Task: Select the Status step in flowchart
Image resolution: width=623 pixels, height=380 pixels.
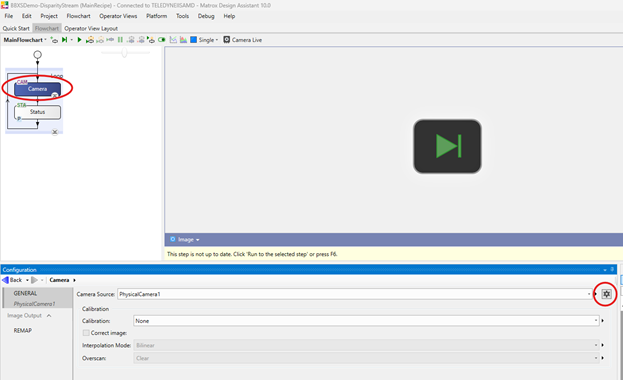Action: point(37,112)
